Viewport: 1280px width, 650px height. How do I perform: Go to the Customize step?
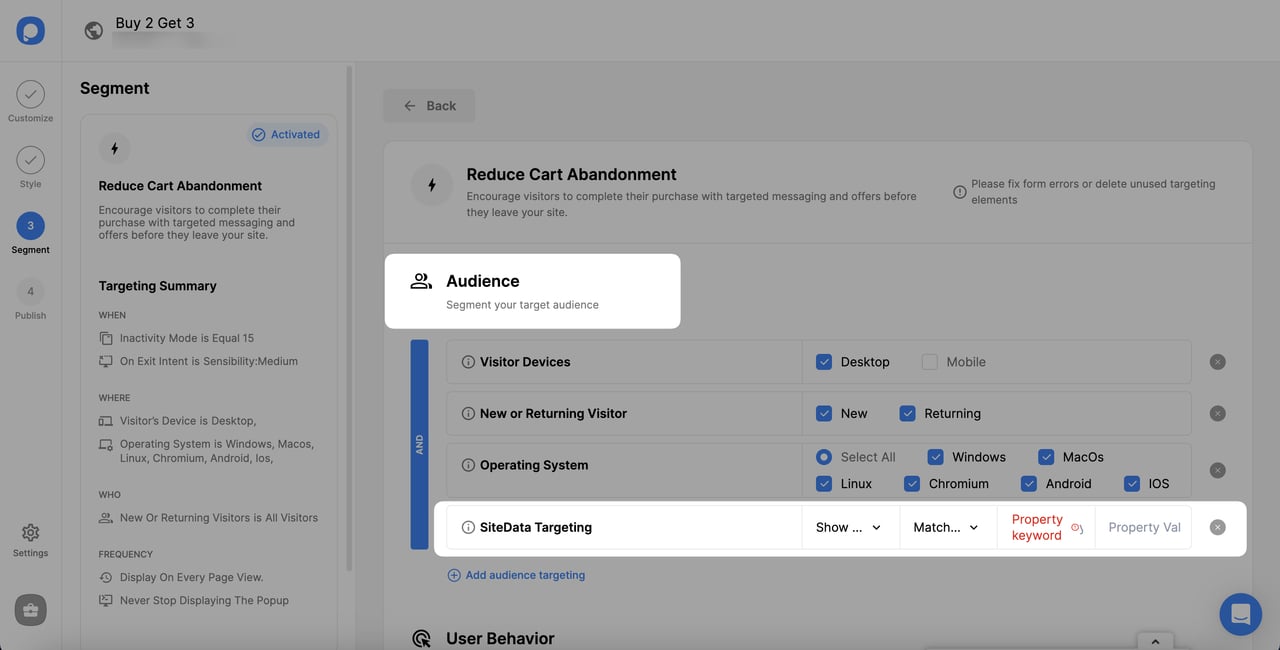click(x=30, y=103)
